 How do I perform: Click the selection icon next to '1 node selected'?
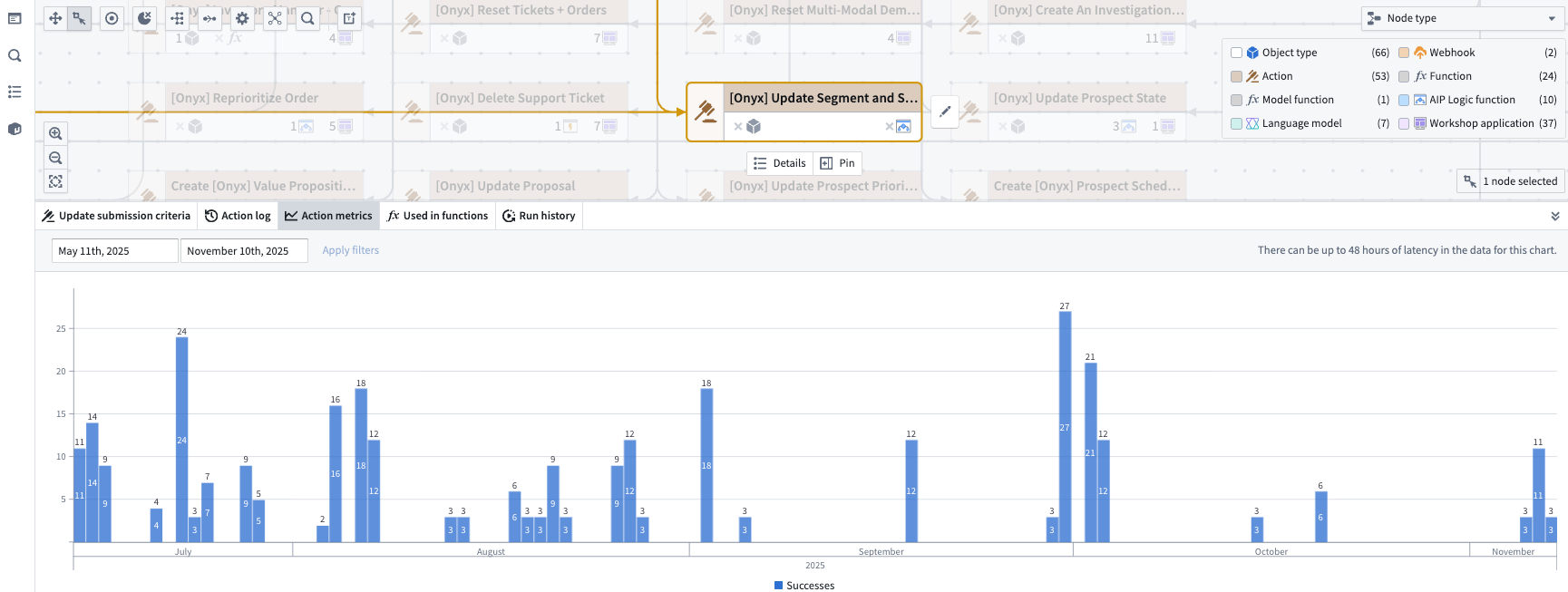click(x=1470, y=181)
